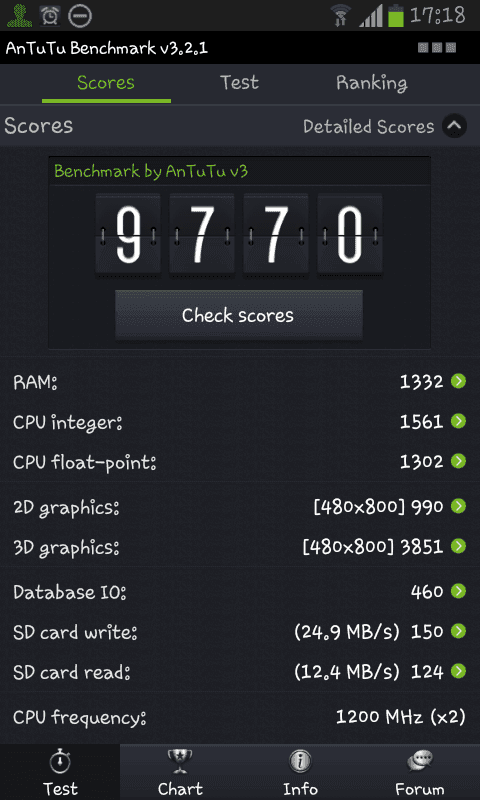This screenshot has height=800, width=480.
Task: Open 2D graphics score arrow icon
Action: [x=459, y=506]
